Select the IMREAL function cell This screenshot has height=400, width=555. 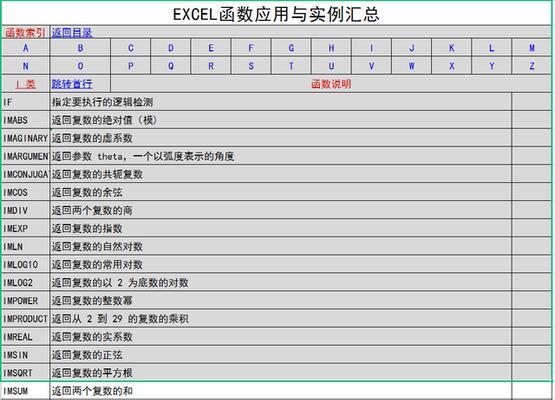click(x=26, y=337)
